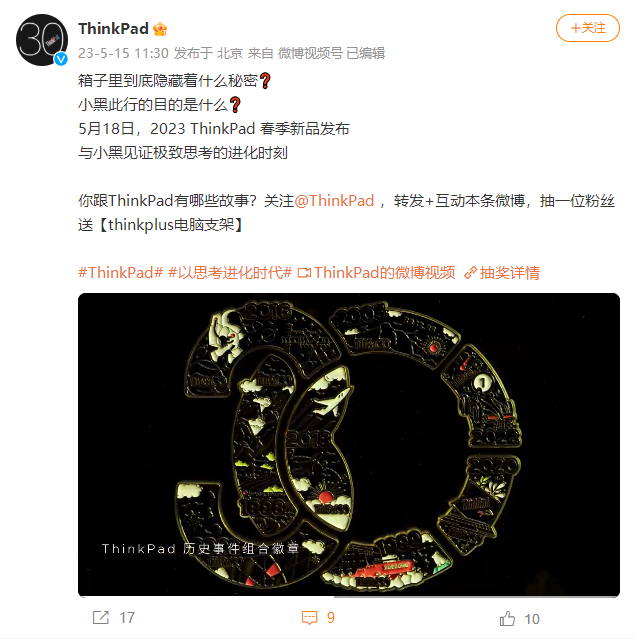Image resolution: width=636 pixels, height=643 pixels.
Task: Open the 抽奖详情 lottery details link
Action: pos(510,273)
